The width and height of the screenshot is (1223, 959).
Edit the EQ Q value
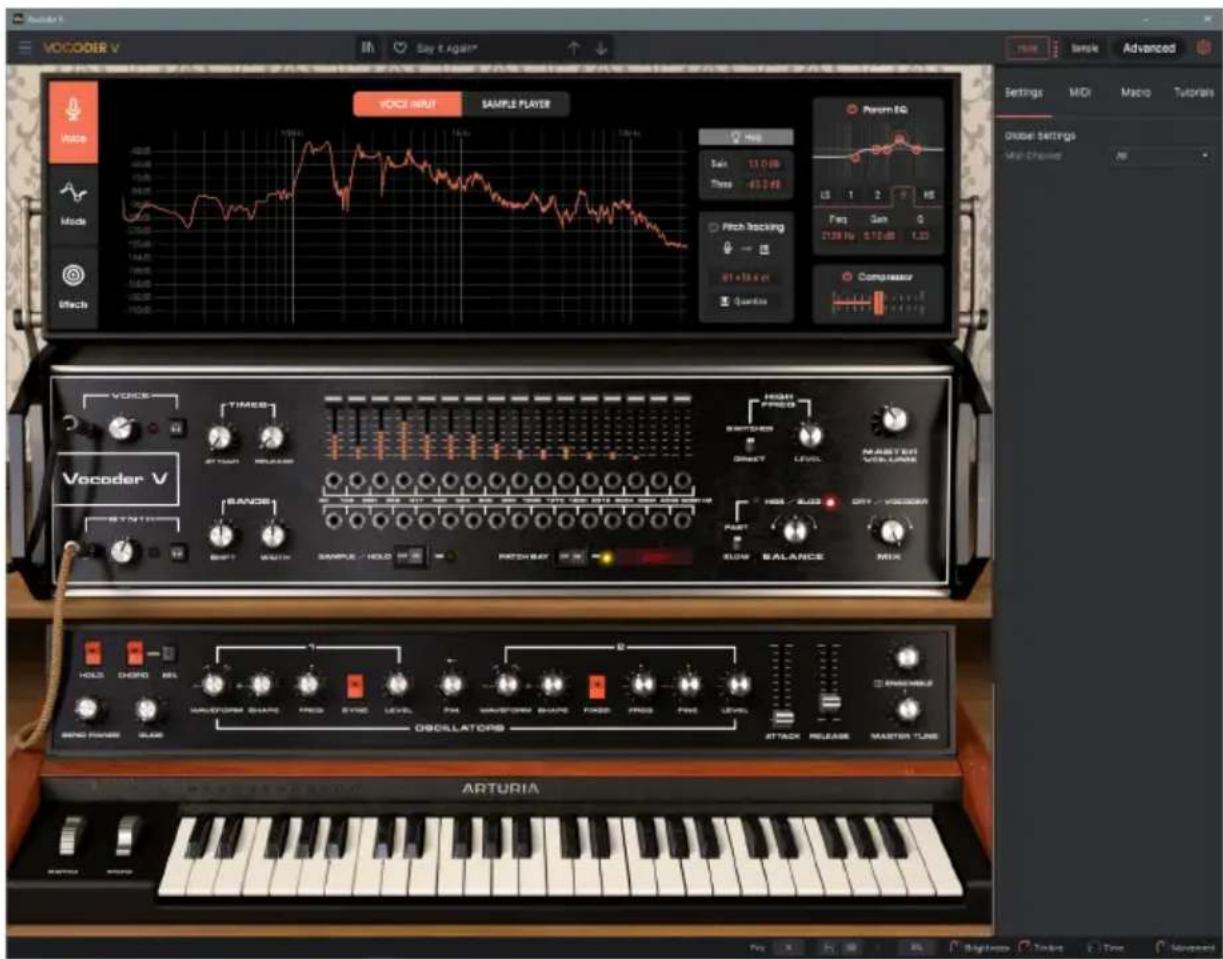point(922,235)
